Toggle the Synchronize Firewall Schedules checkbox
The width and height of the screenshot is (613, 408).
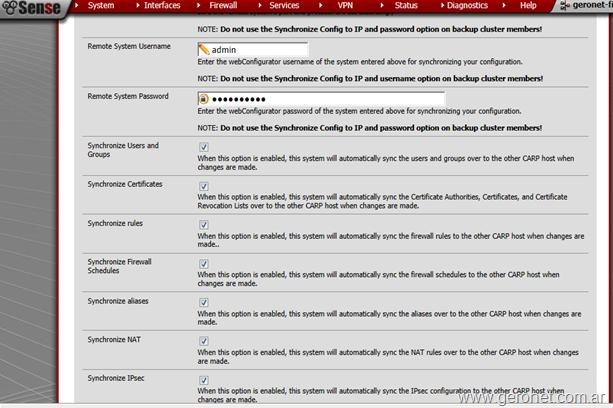point(204,264)
